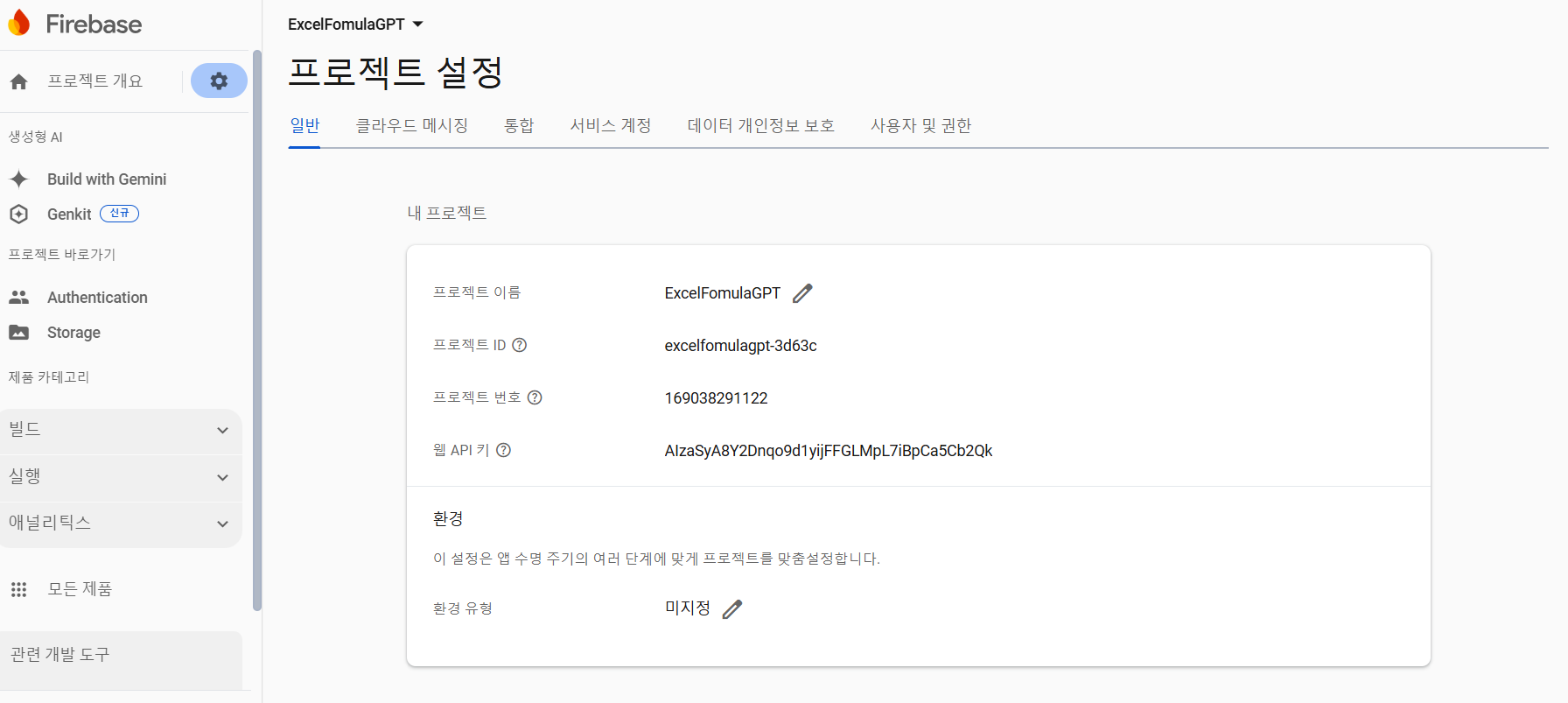The height and width of the screenshot is (703, 1568).
Task: Edit environment type with pencil icon
Action: click(732, 608)
